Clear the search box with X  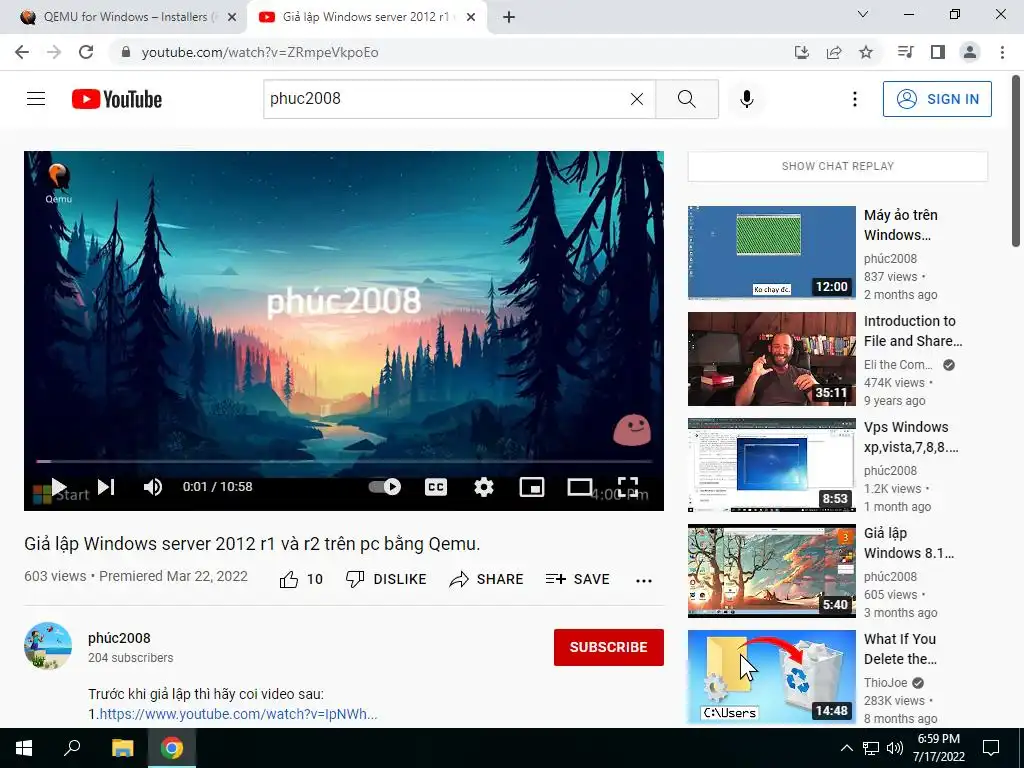637,99
